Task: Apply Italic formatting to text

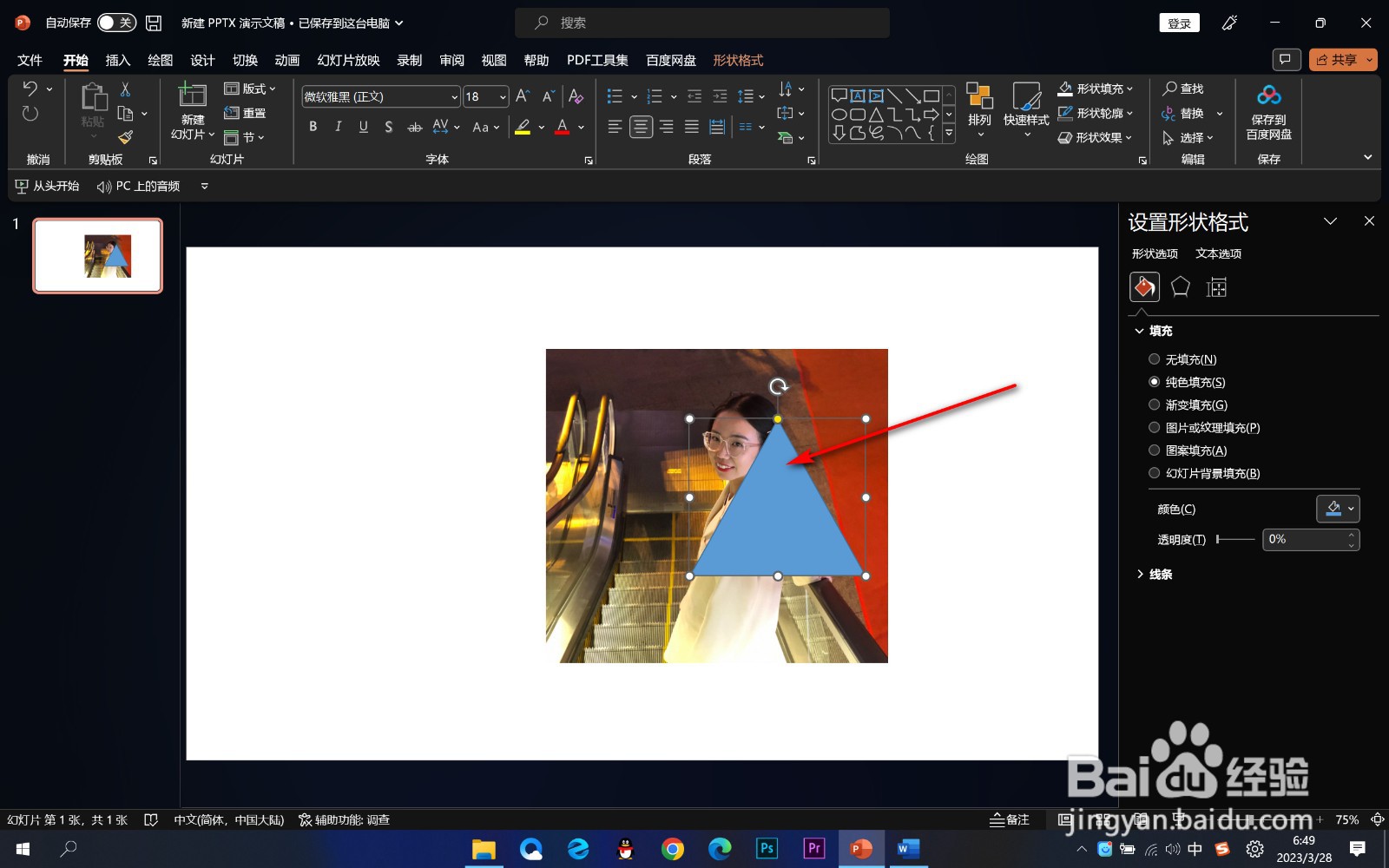Action: [339, 127]
